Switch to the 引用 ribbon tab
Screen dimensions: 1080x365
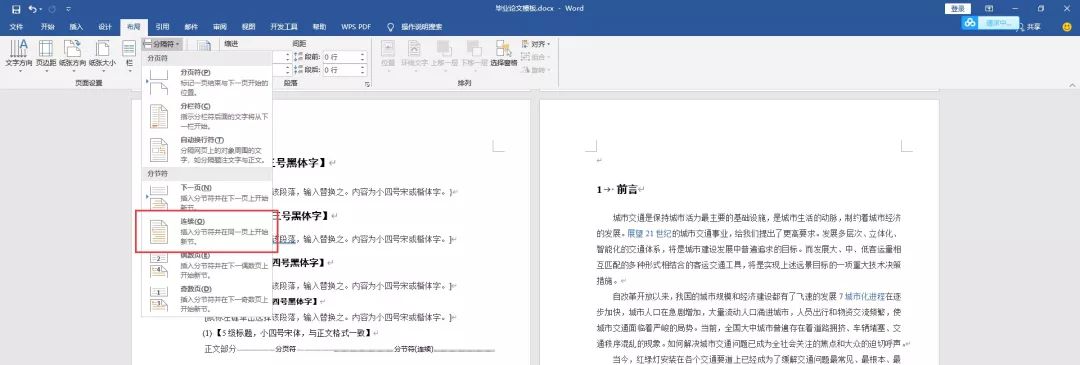pos(162,27)
